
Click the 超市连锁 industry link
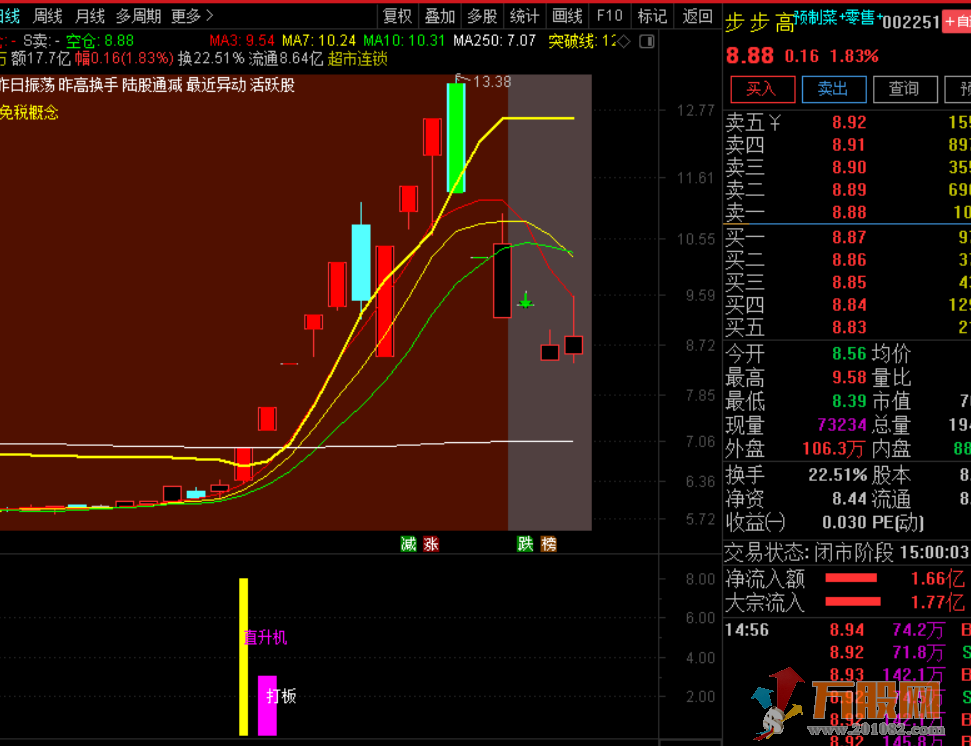point(358,59)
